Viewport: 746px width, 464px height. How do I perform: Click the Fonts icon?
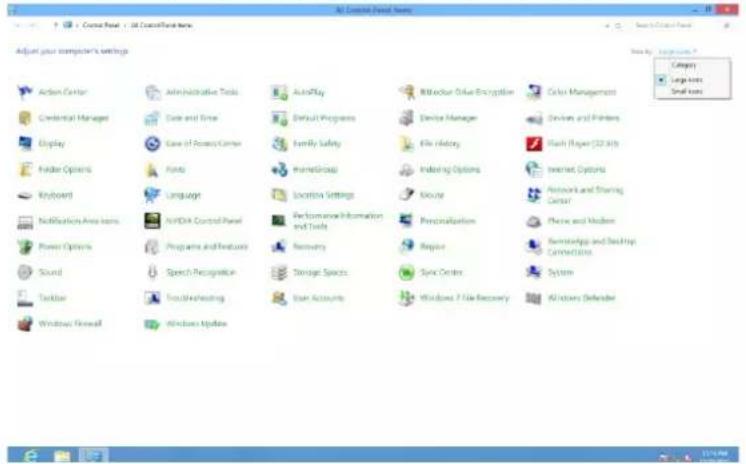point(152,169)
